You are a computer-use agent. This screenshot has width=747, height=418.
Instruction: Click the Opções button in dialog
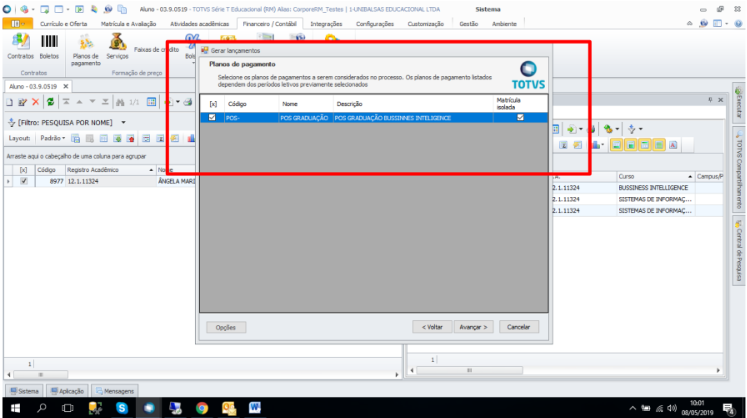pos(225,327)
